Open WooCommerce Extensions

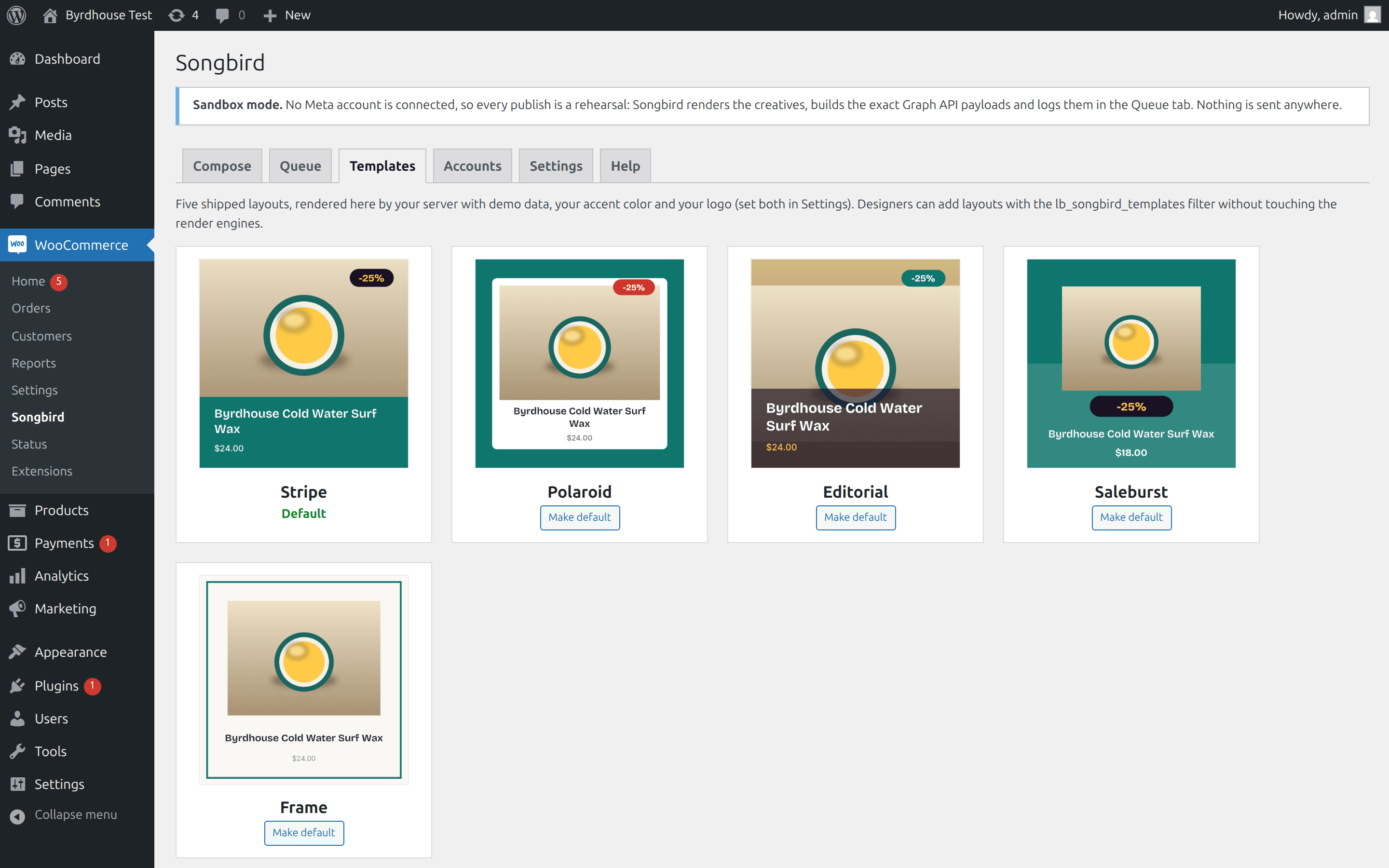tap(42, 471)
